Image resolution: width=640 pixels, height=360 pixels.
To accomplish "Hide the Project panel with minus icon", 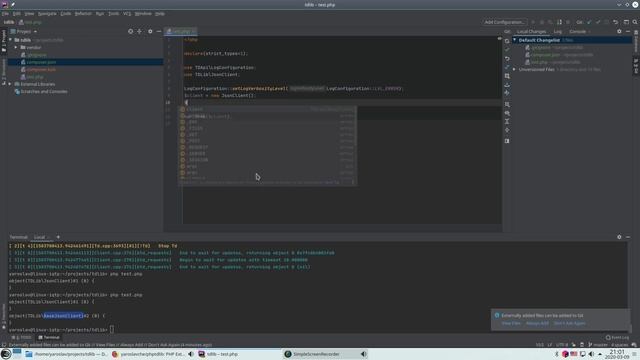I will point(159,31).
